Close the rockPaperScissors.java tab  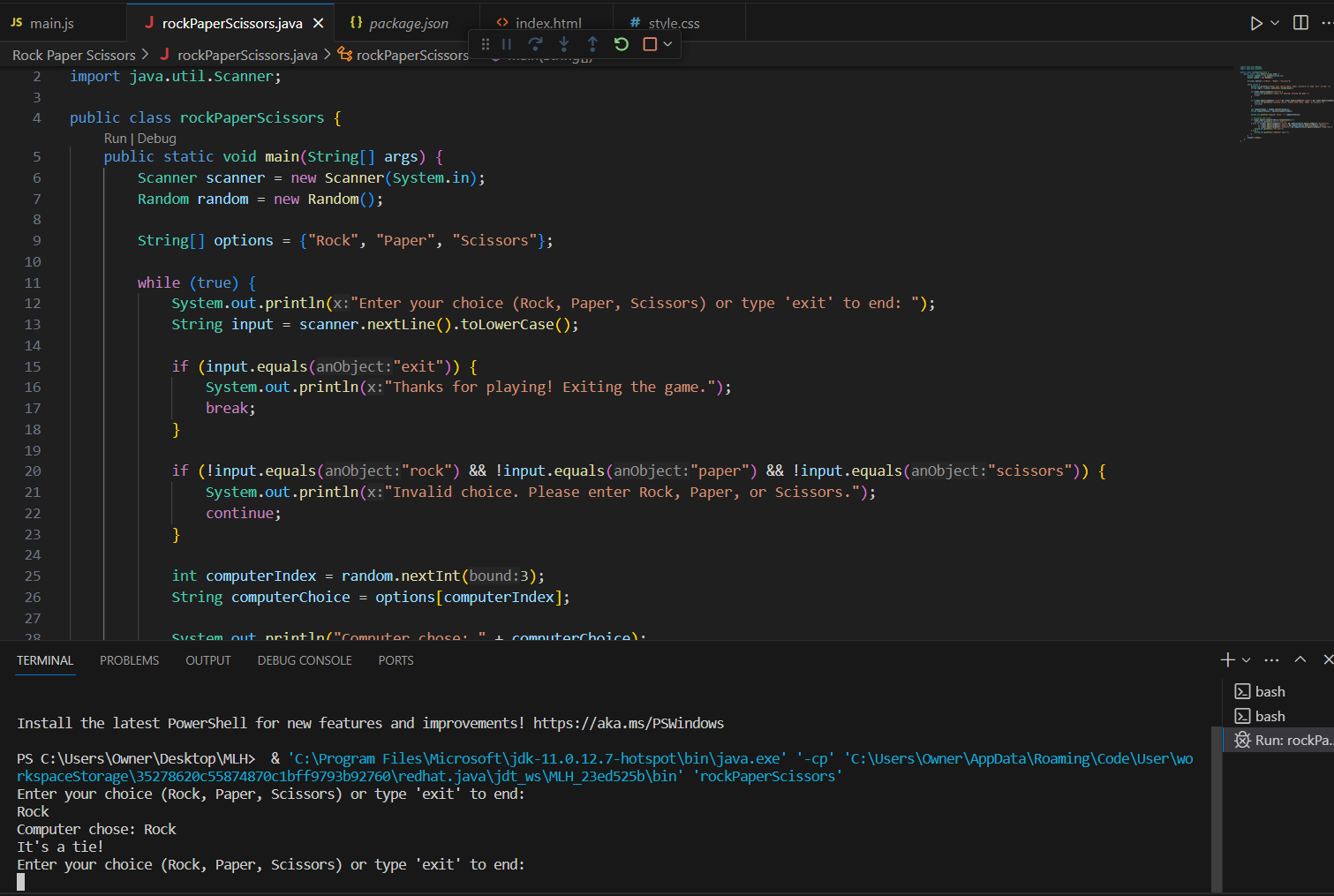tap(319, 23)
